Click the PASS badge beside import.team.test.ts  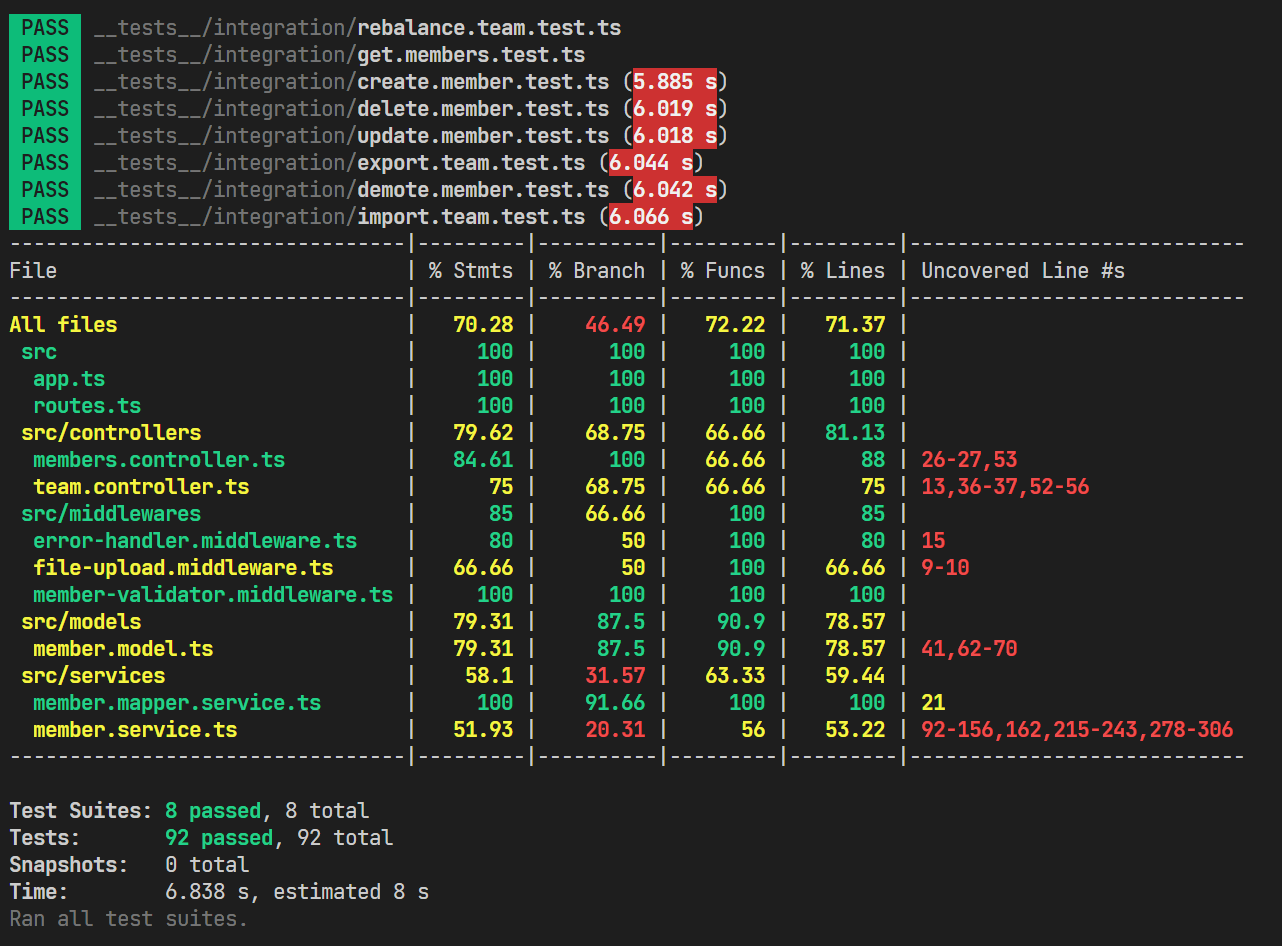[44, 216]
